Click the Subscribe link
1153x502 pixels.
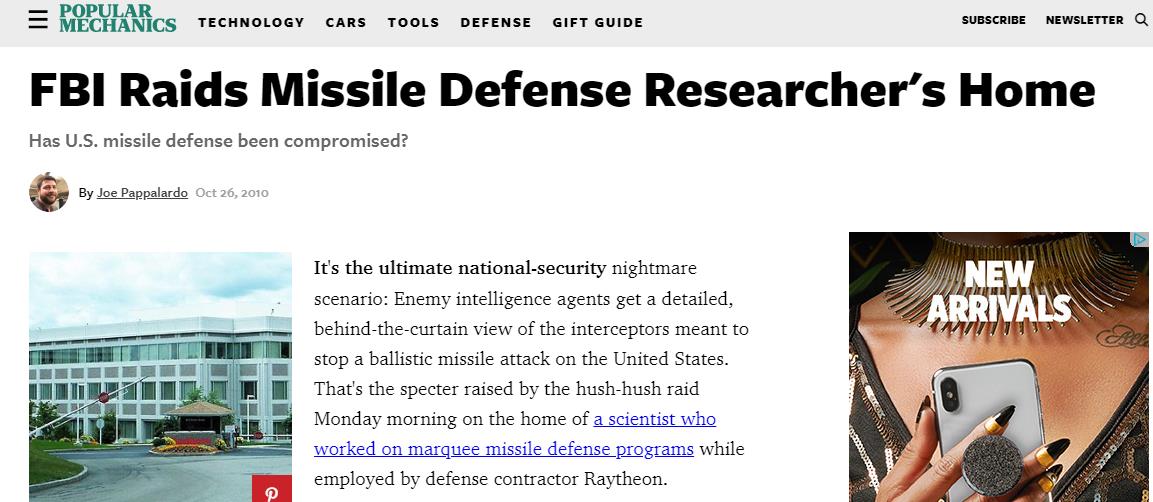pyautogui.click(x=993, y=21)
